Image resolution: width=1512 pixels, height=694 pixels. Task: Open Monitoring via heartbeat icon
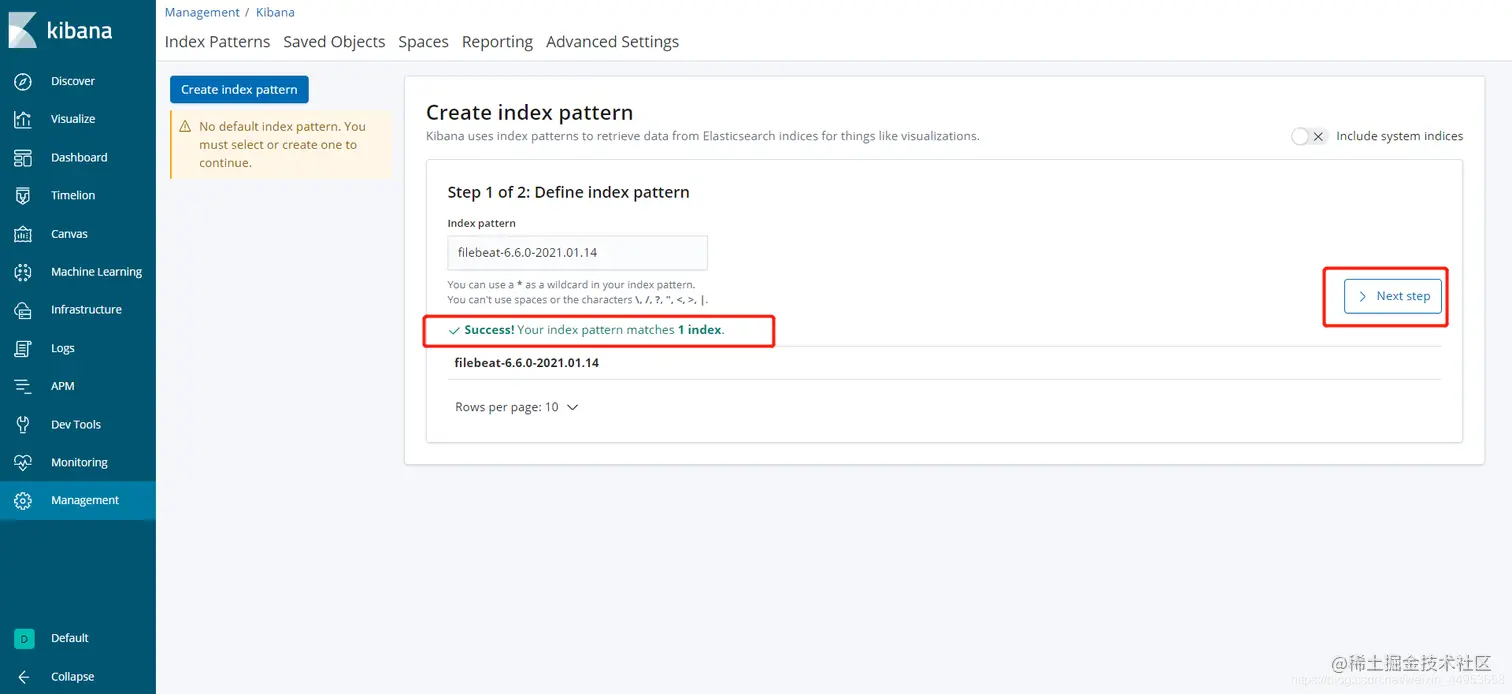tap(23, 463)
